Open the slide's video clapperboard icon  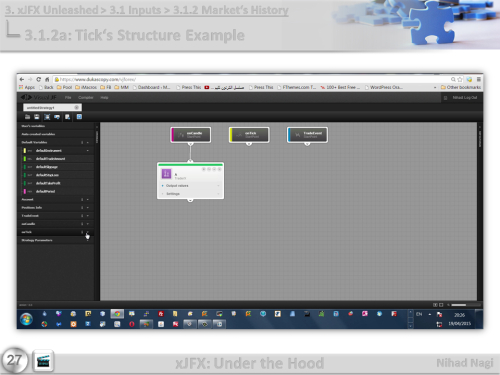point(43,361)
